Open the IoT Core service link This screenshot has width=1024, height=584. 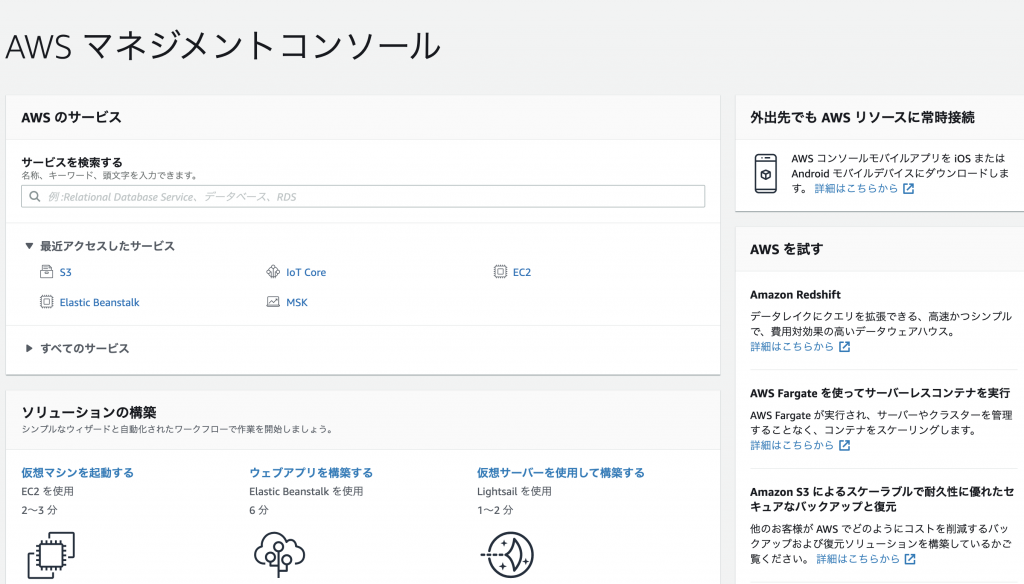click(x=306, y=272)
